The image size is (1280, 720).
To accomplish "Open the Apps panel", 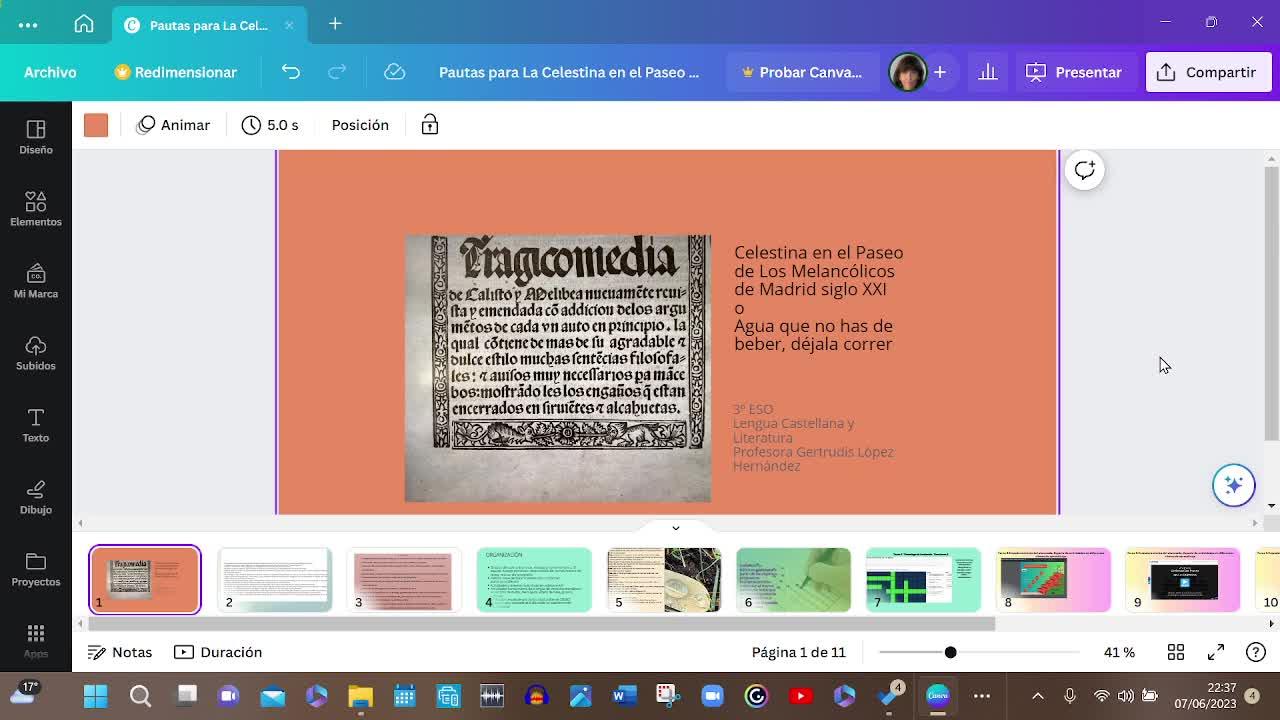I will [36, 641].
